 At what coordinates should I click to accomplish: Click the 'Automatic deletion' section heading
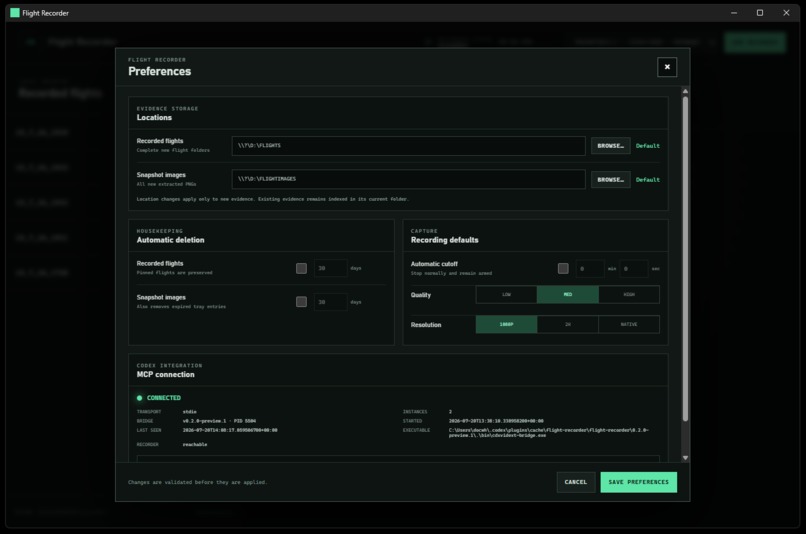click(x=170, y=240)
